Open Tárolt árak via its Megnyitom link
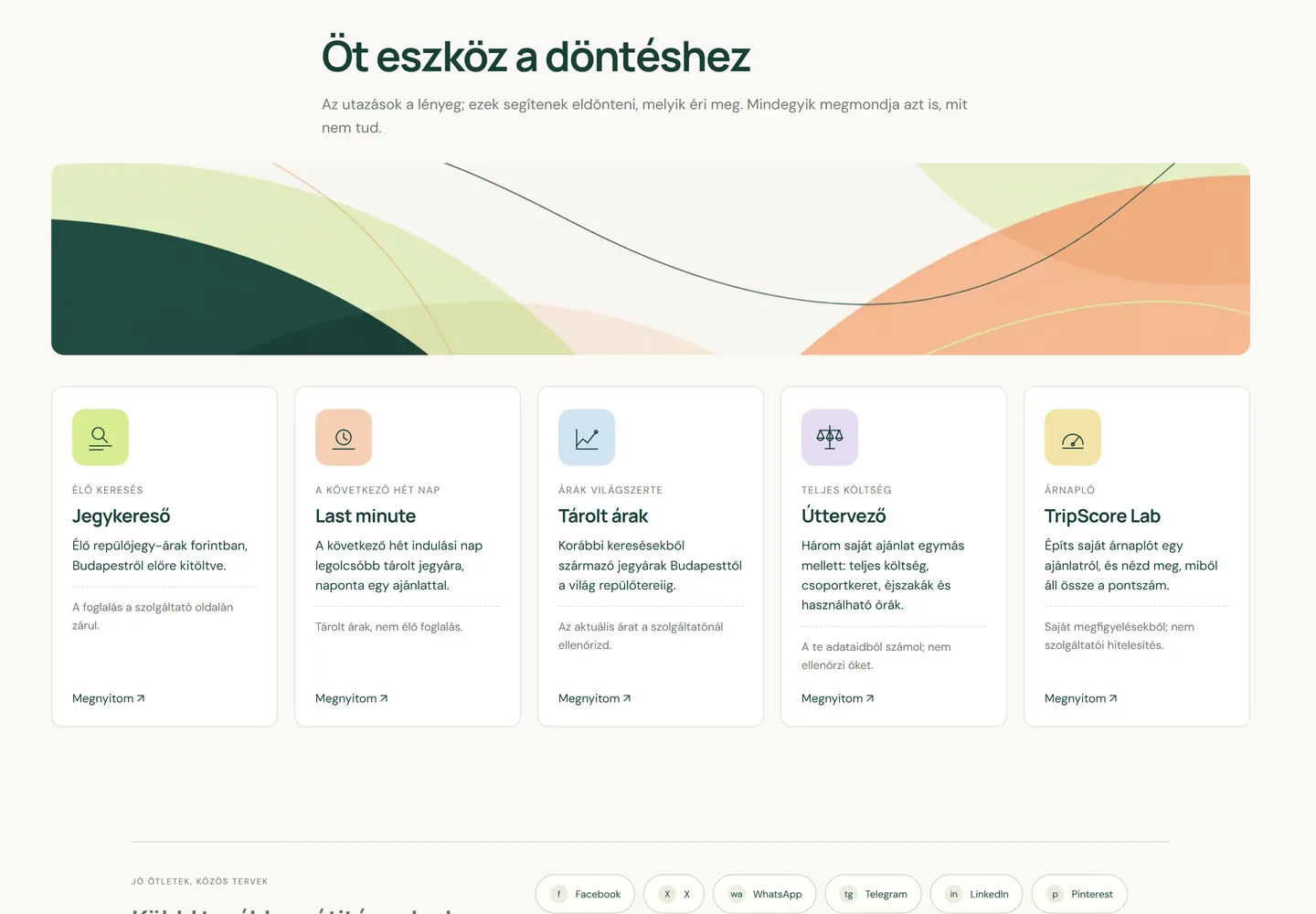Image resolution: width=1316 pixels, height=914 pixels. tap(595, 698)
